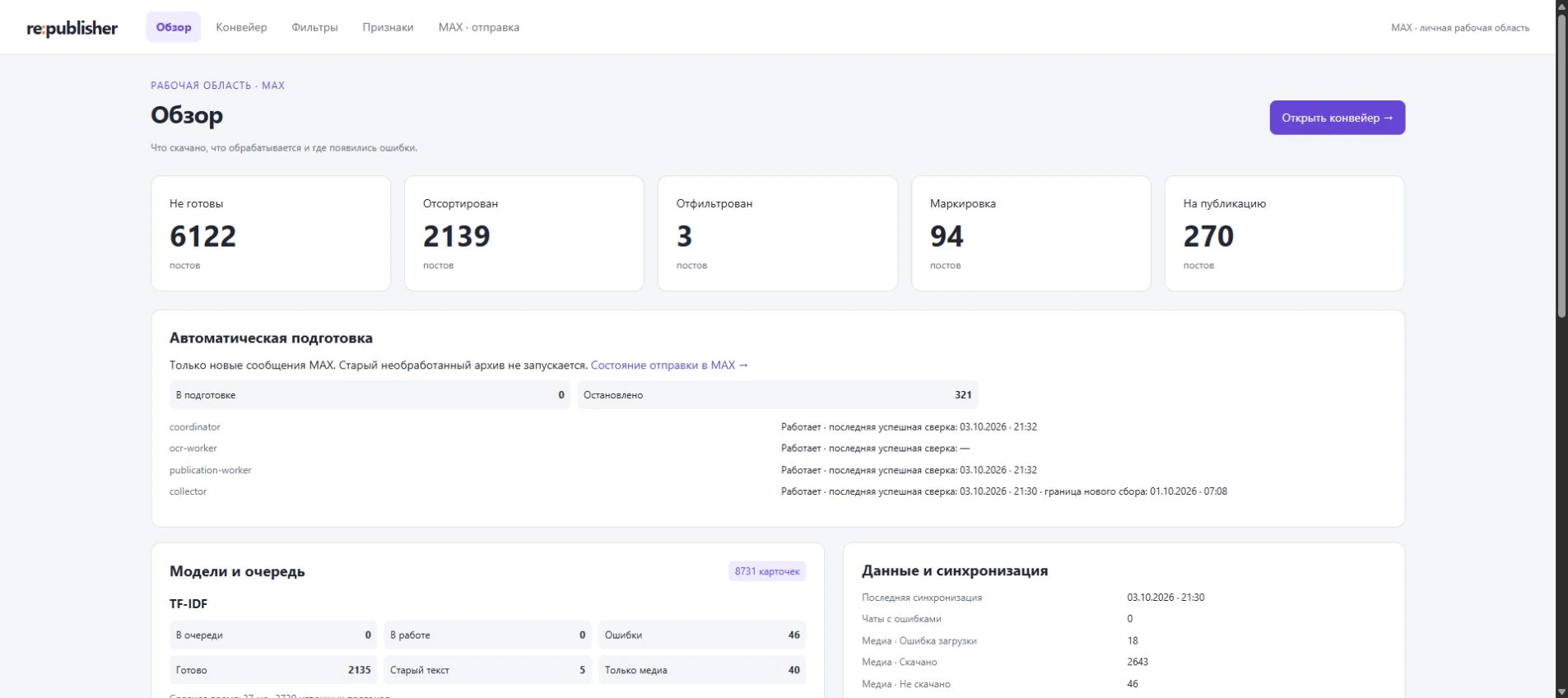1568x698 pixels.
Task: Click the Ошибки cell showing 46
Action: 702,635
